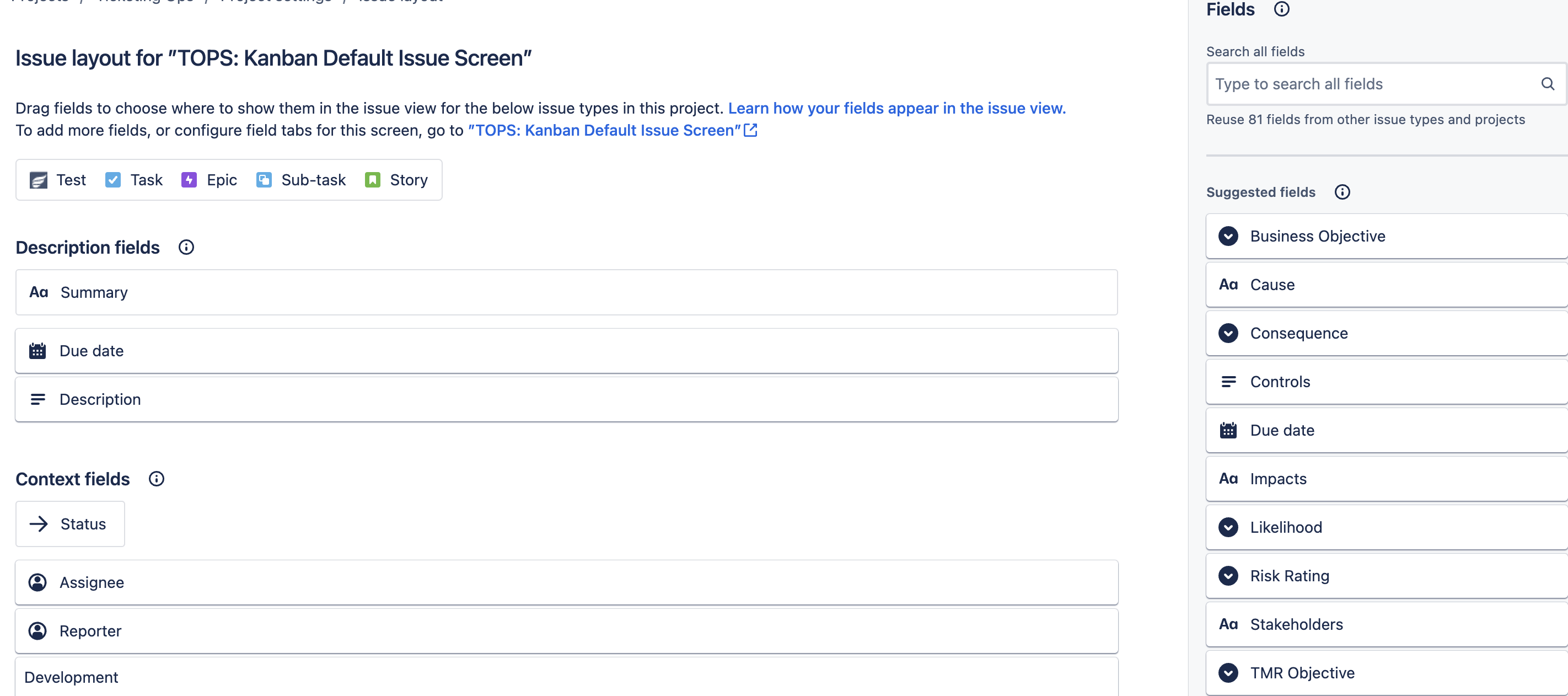Viewport: 1568px width, 696px height.
Task: Expand the Business Objective suggested field
Action: pyautogui.click(x=1228, y=236)
